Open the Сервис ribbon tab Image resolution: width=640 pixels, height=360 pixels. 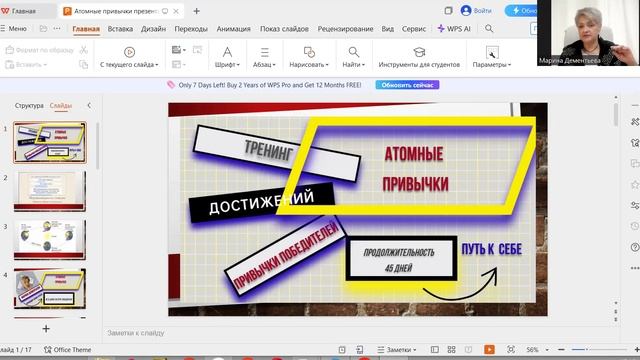point(414,29)
